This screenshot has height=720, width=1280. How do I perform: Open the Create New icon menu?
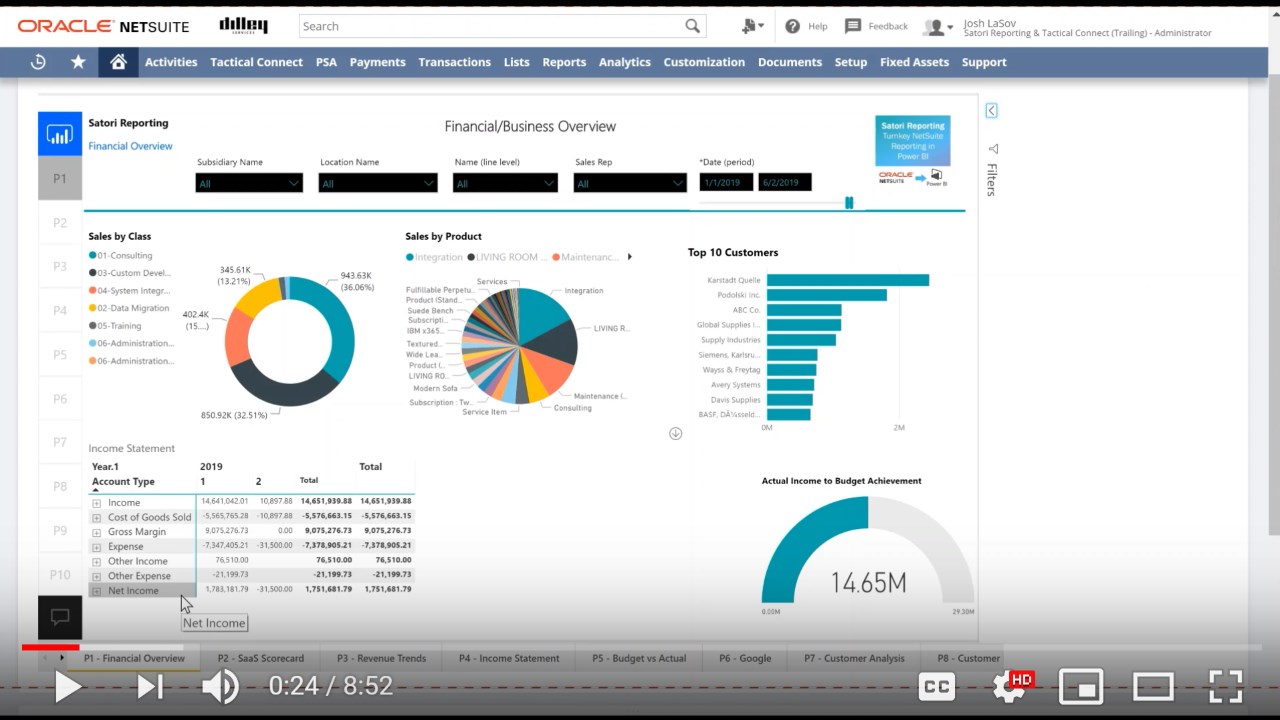(x=752, y=26)
